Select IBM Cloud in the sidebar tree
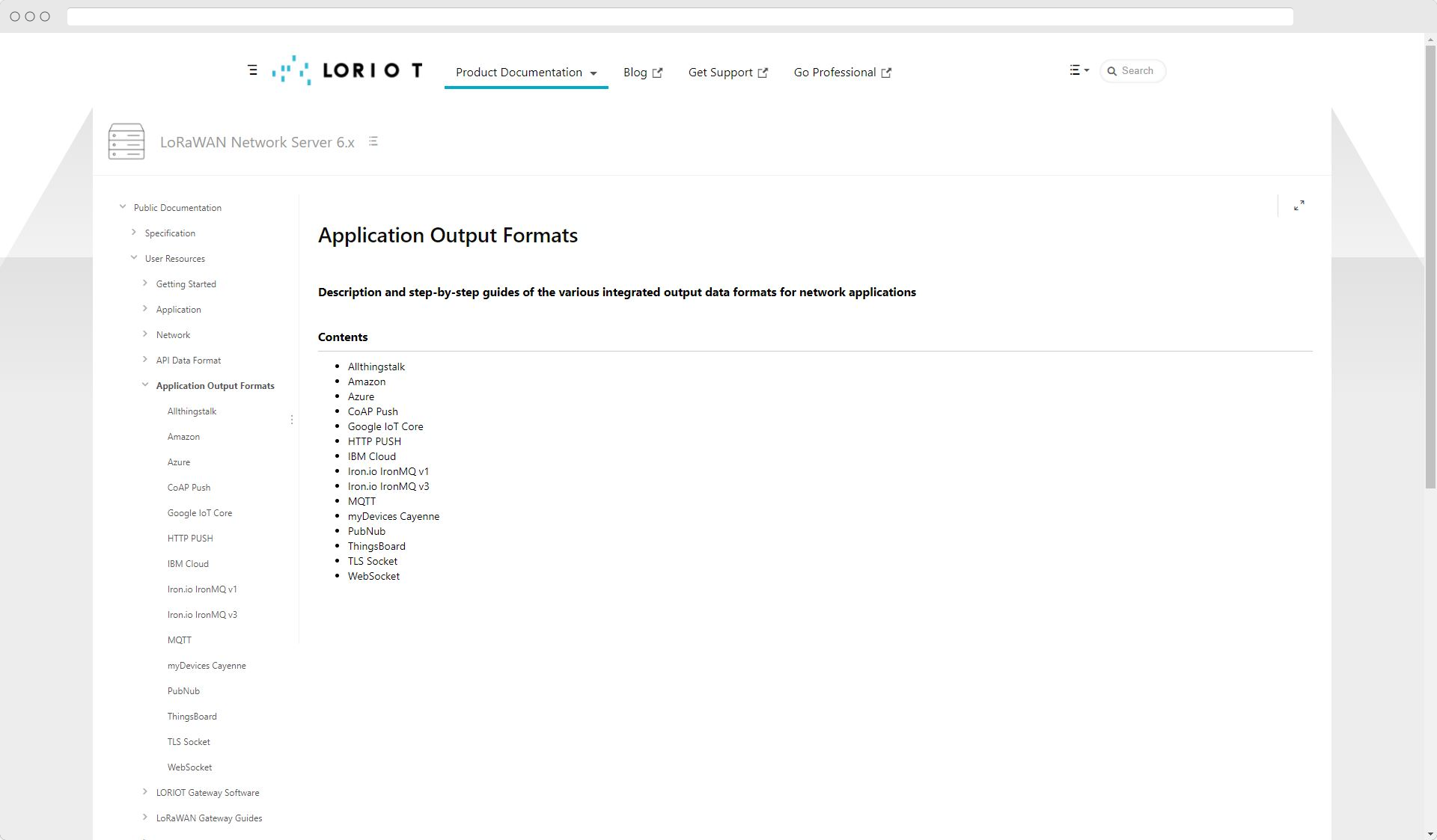1437x840 pixels. coord(188,564)
